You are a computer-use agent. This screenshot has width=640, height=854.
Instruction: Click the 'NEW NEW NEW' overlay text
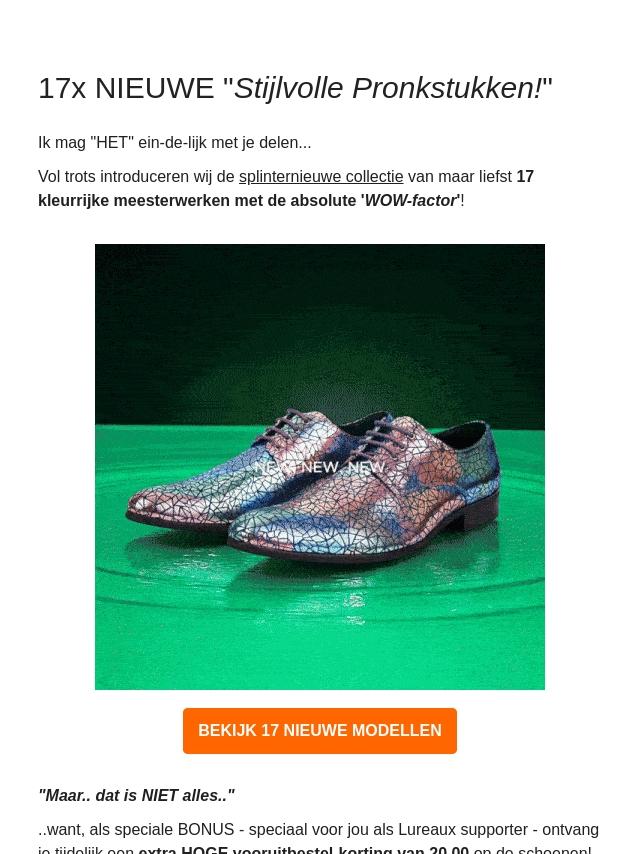[x=320, y=467]
